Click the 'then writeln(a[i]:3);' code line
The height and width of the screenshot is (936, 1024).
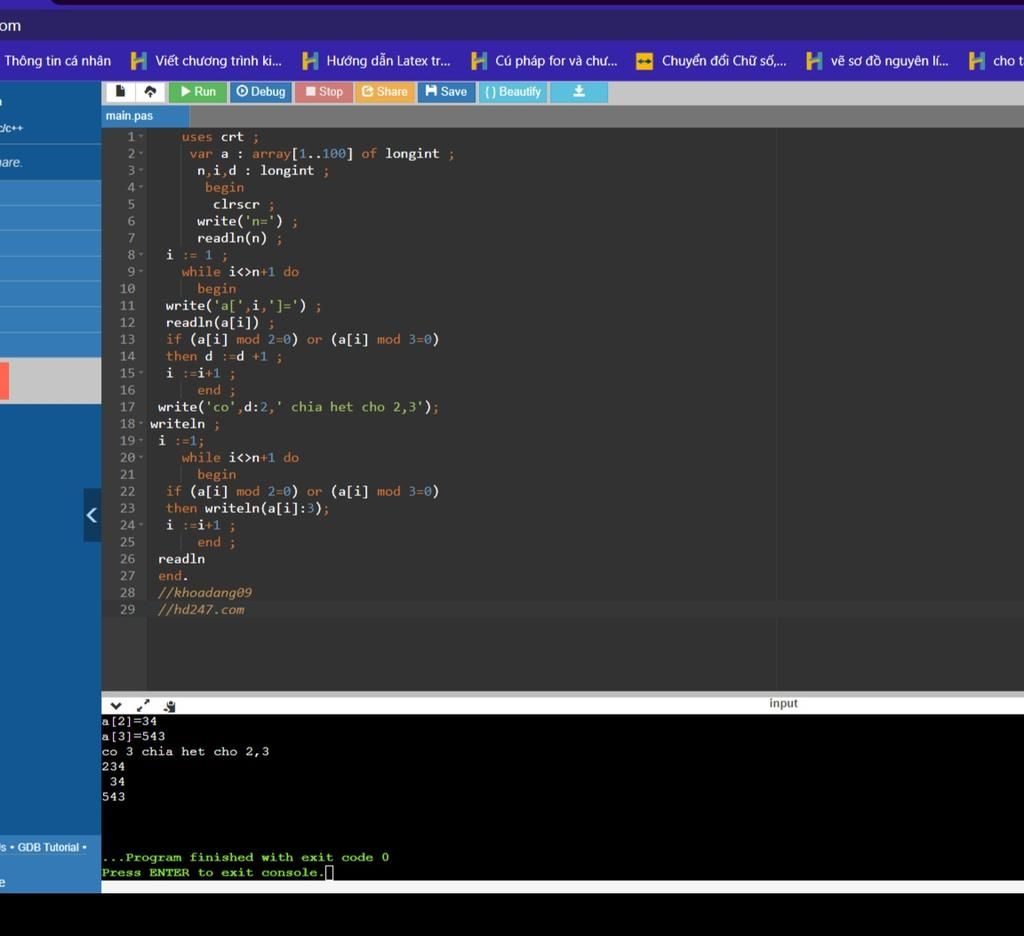point(248,508)
